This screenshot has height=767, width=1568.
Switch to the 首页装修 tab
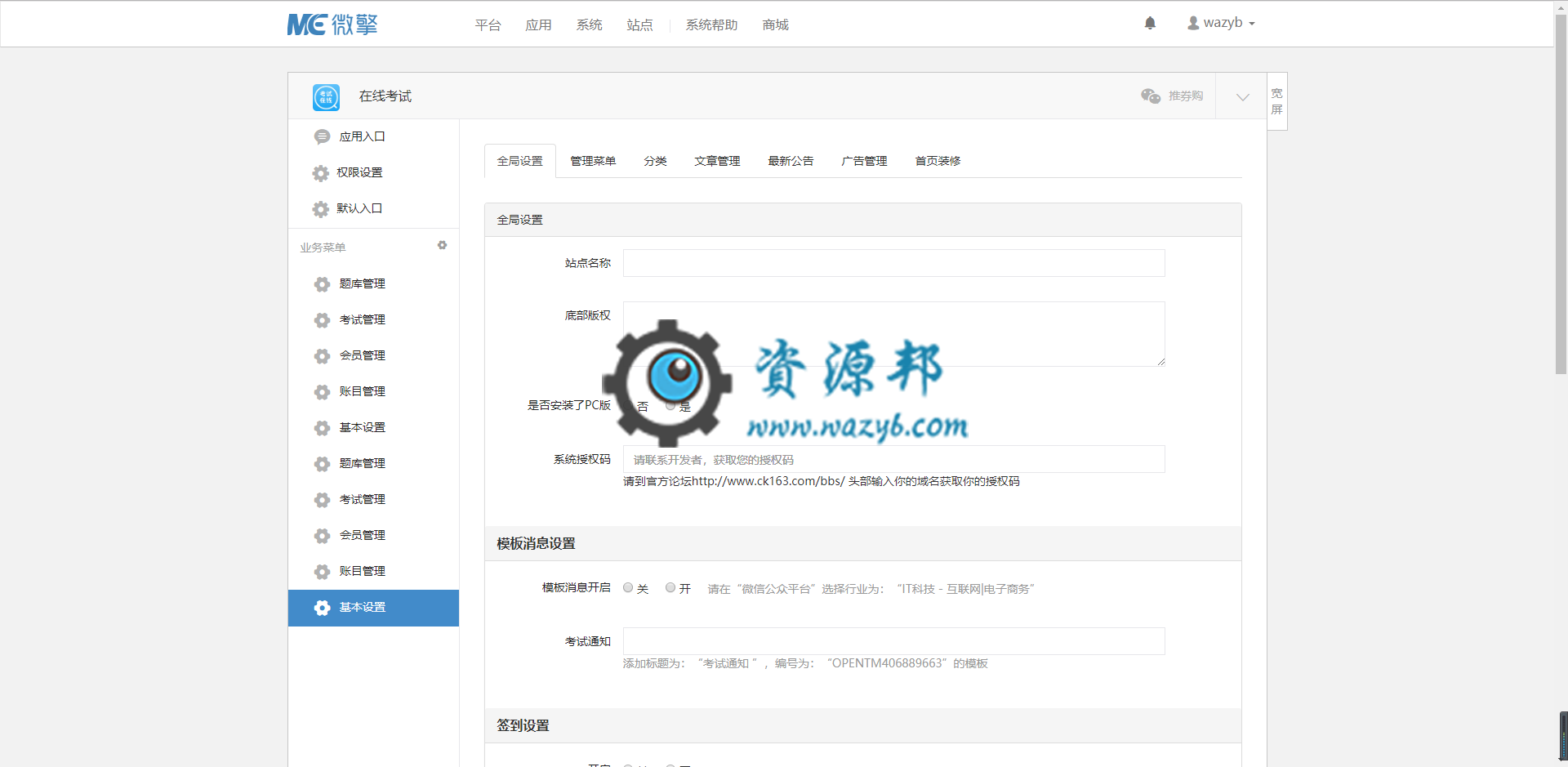938,161
